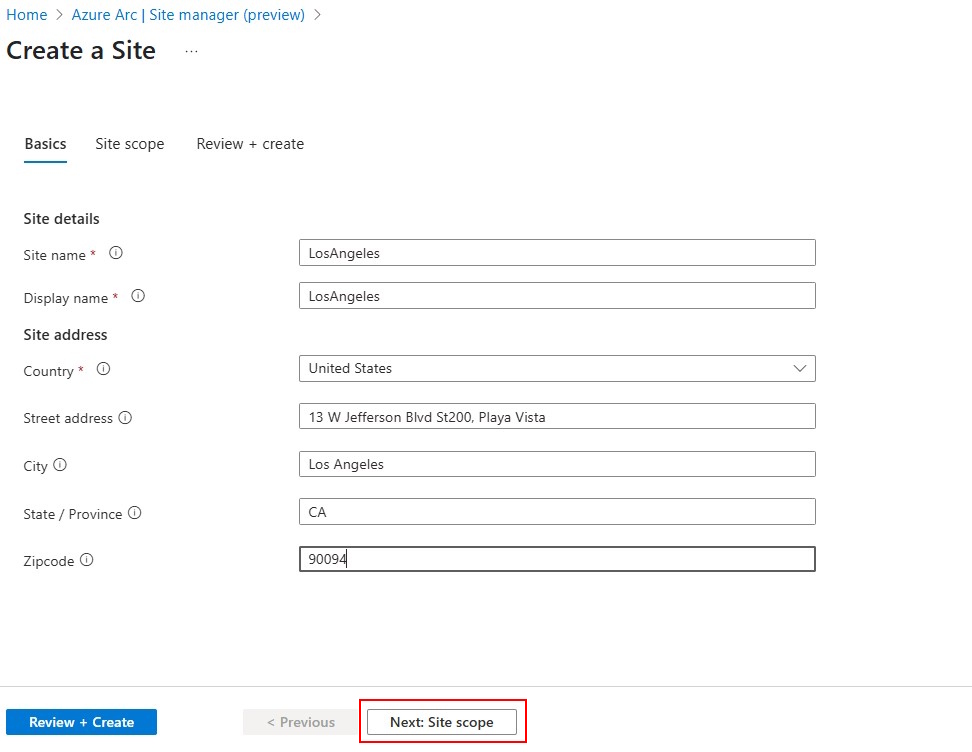The image size is (972, 752).
Task: Open the Review + create tab
Action: pos(250,144)
